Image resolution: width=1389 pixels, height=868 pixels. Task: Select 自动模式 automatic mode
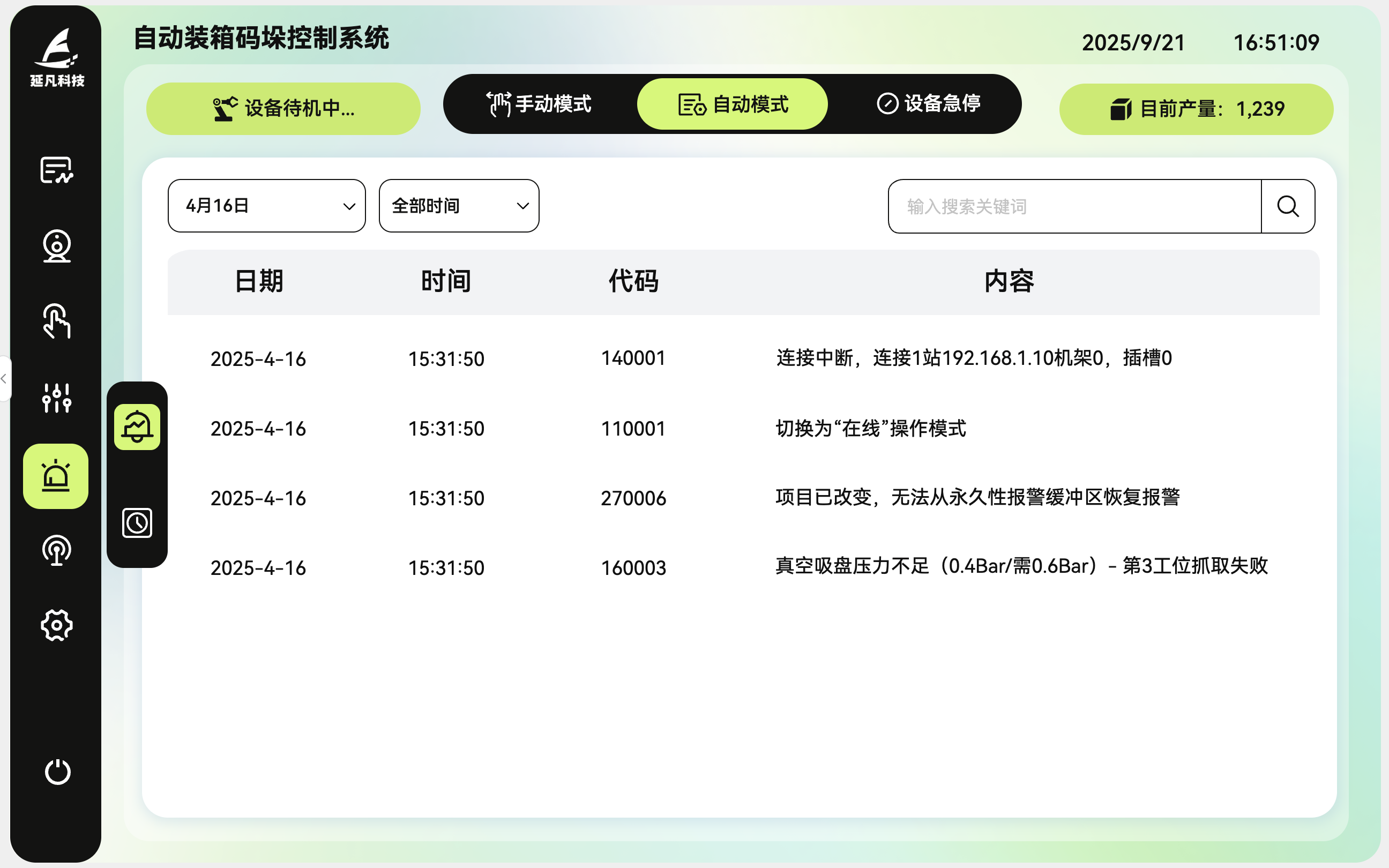(733, 104)
